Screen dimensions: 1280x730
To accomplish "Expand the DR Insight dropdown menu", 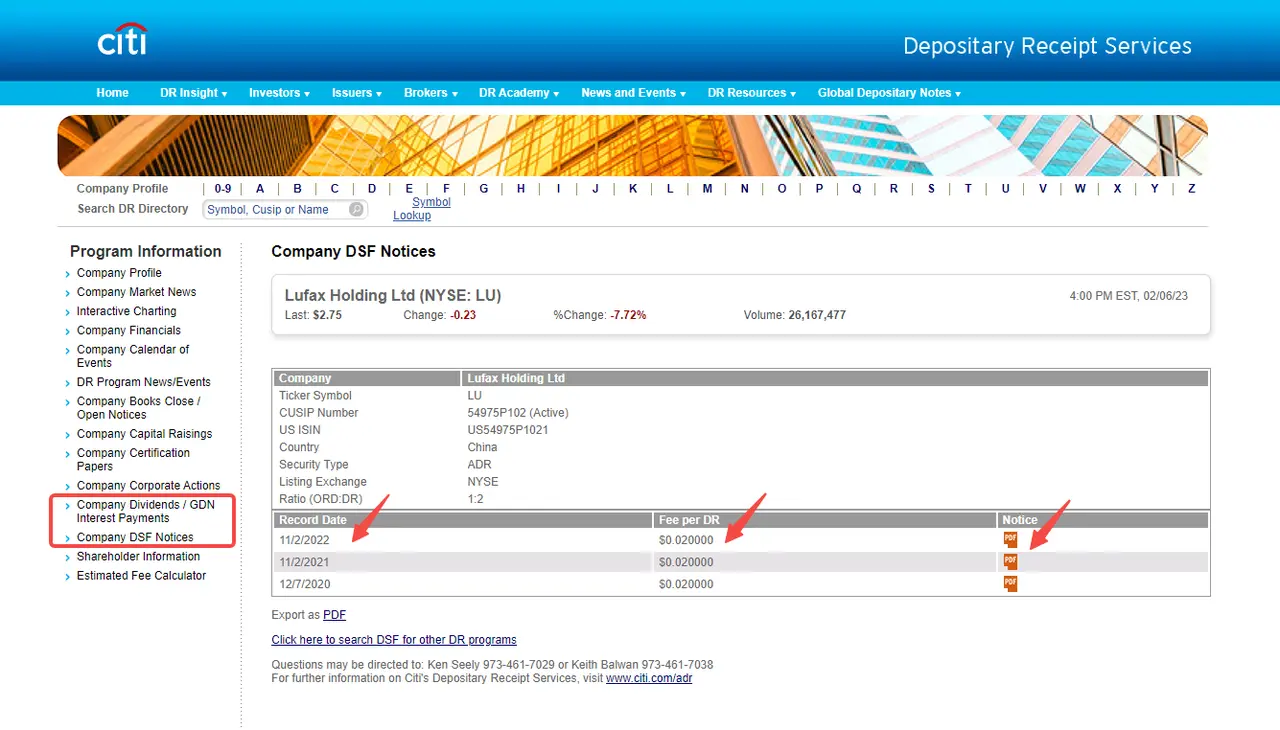I will click(x=193, y=93).
